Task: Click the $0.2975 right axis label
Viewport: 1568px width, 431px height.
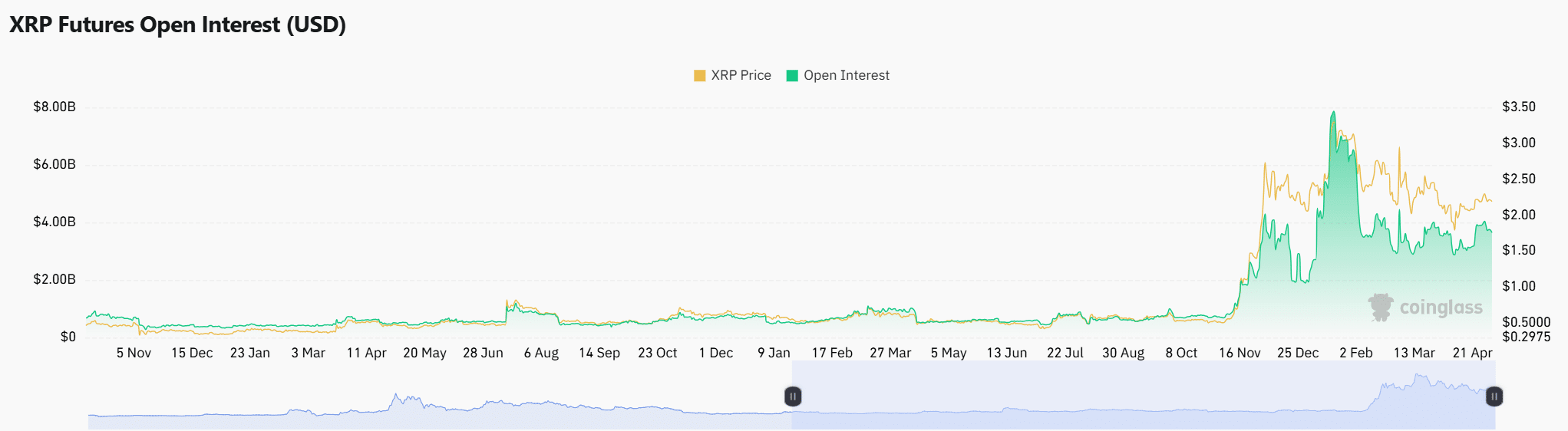Action: 1526,337
